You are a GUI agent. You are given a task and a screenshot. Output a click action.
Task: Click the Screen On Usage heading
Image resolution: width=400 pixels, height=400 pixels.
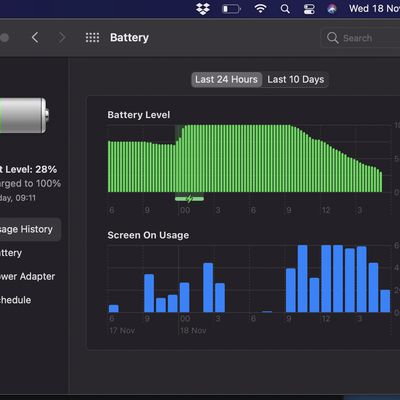coord(148,235)
